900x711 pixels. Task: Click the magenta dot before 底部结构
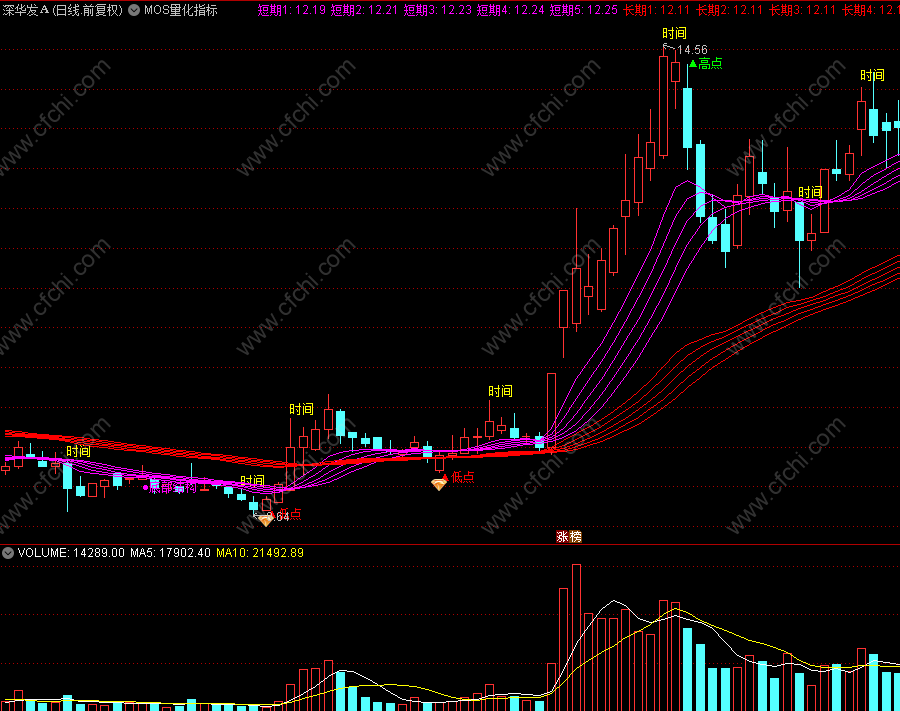[x=145, y=488]
